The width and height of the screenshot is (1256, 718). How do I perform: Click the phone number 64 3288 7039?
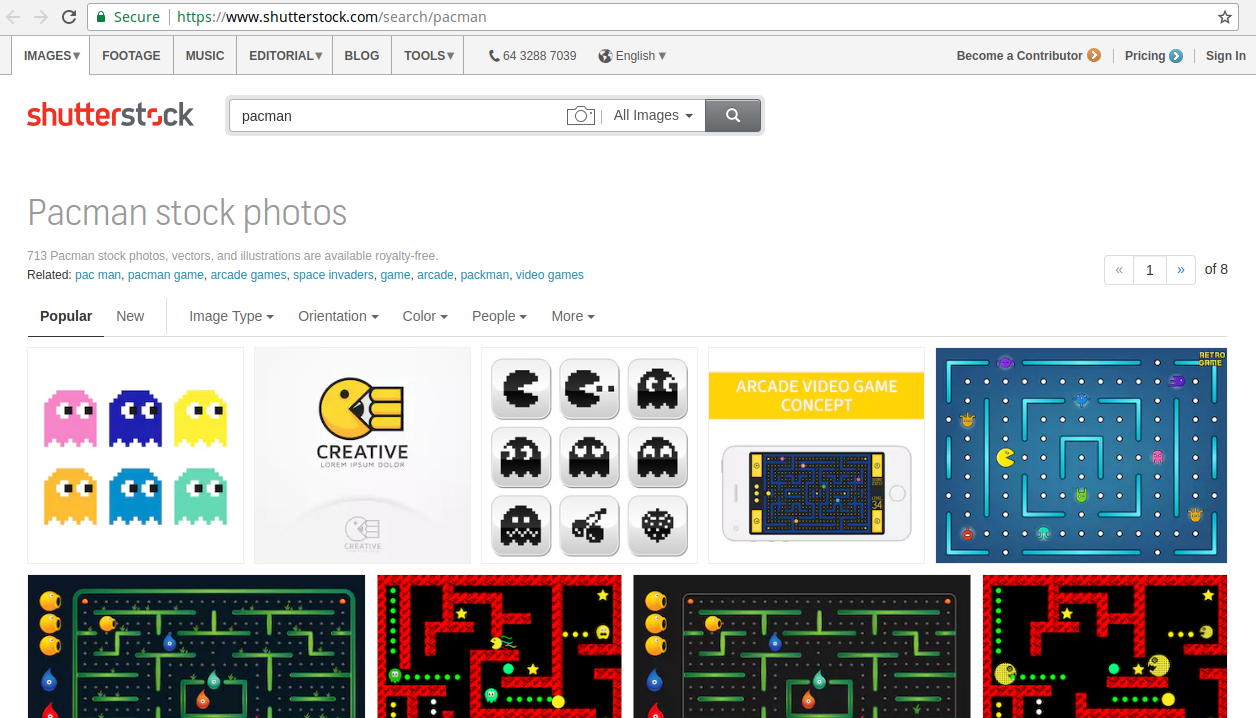pos(540,56)
